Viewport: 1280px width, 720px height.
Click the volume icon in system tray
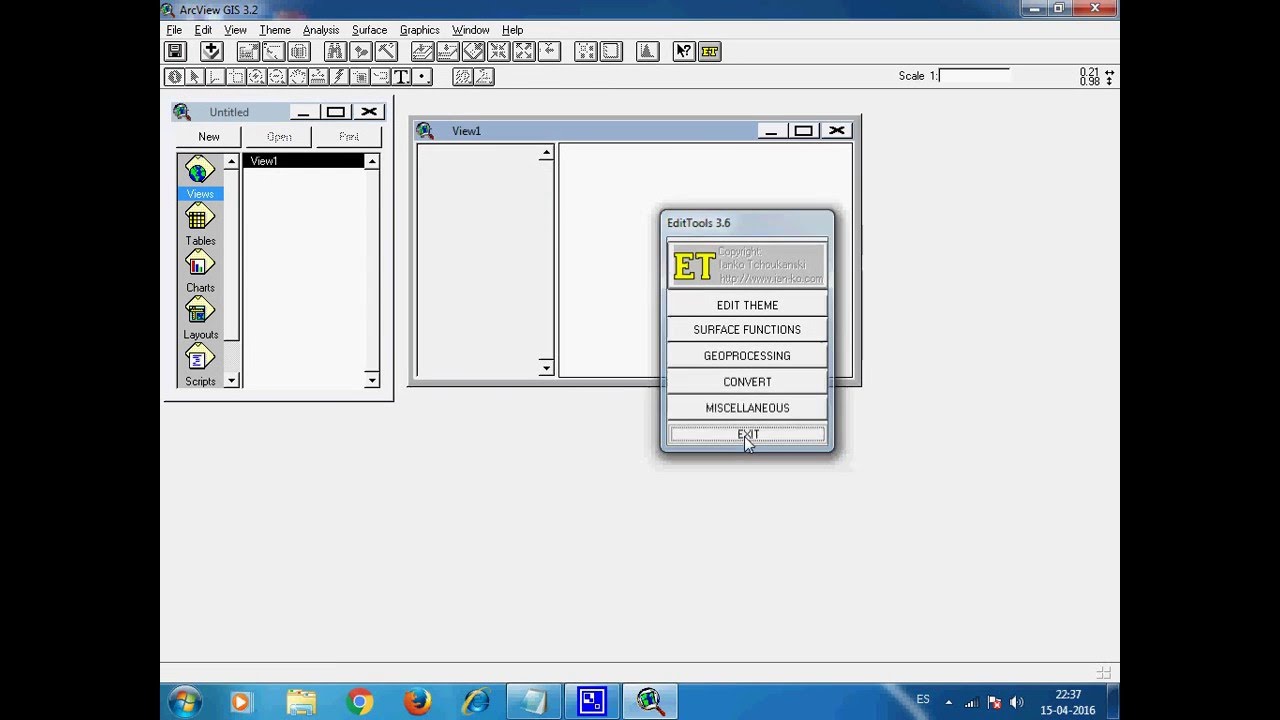1017,702
